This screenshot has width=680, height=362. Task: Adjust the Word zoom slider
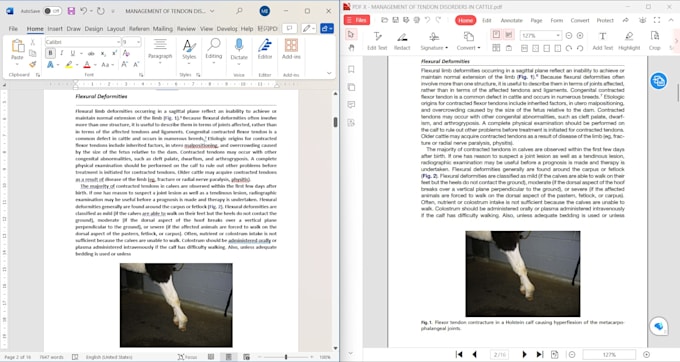(x=286, y=357)
